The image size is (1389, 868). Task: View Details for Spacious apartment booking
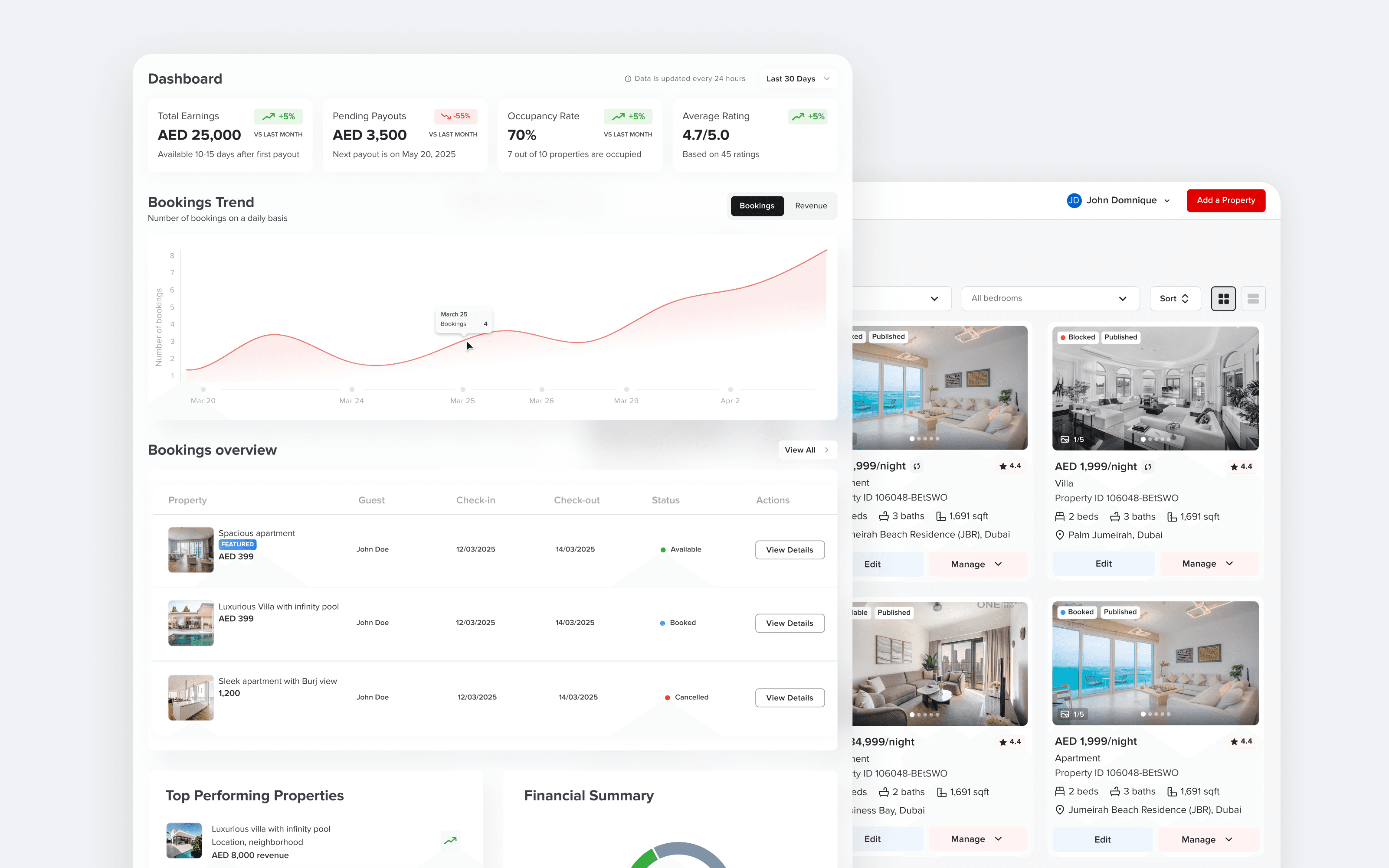point(790,550)
